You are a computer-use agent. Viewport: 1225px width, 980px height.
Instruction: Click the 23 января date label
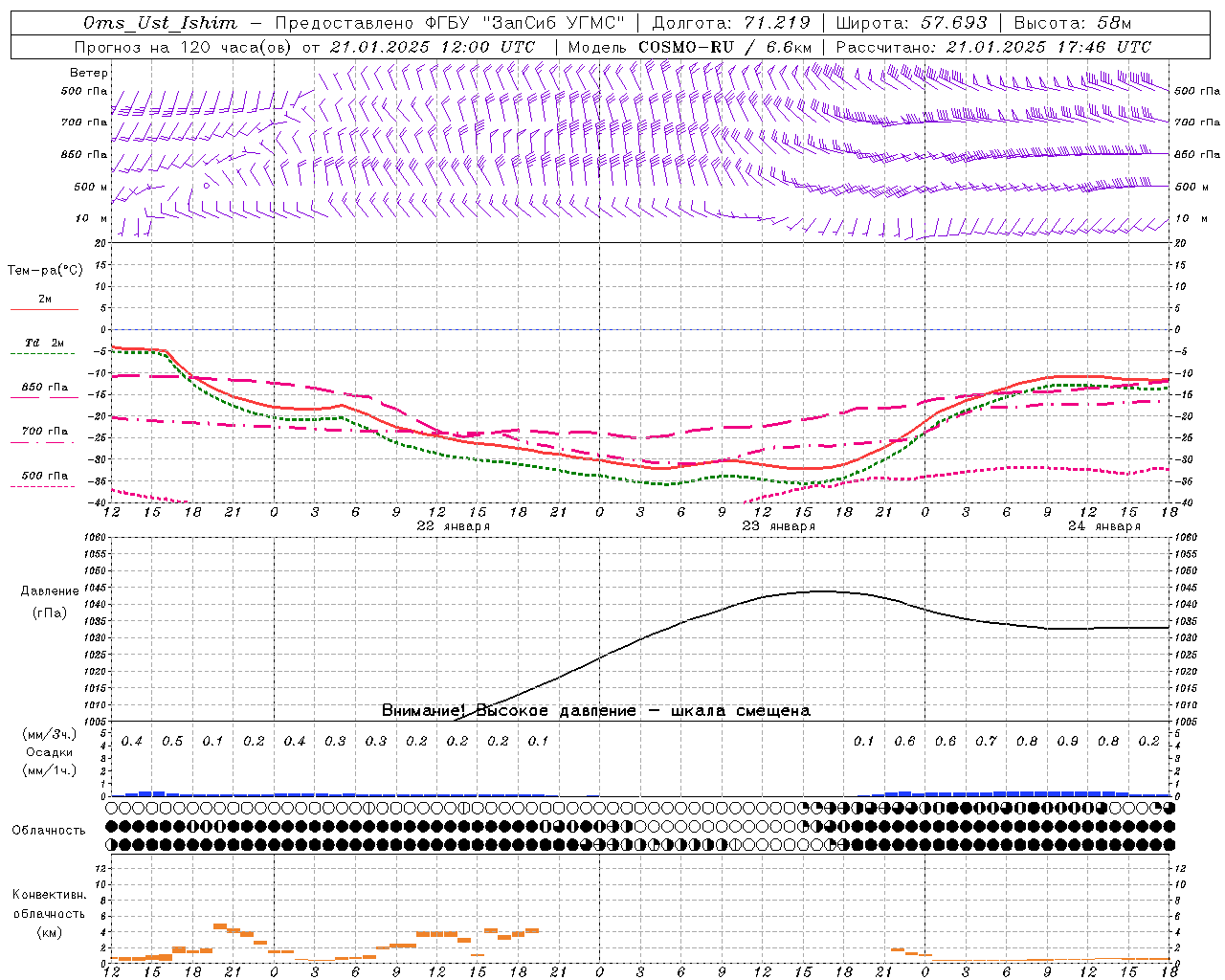[778, 526]
